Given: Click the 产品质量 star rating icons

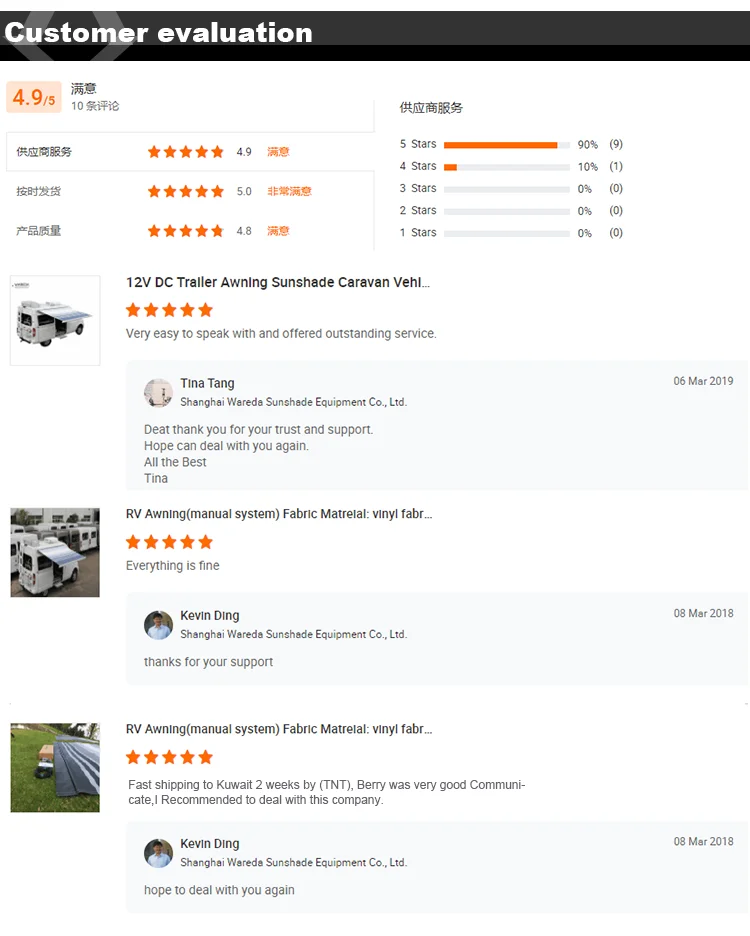Looking at the screenshot, I should click(x=185, y=231).
